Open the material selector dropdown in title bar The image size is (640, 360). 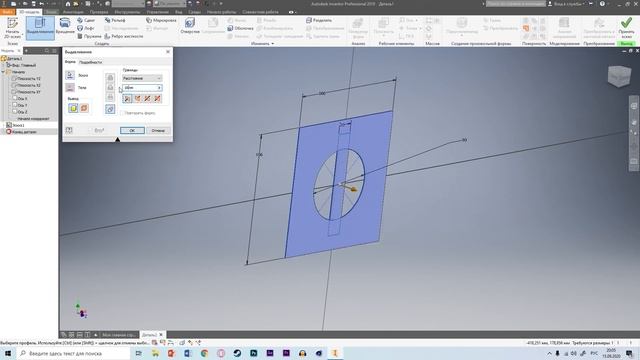coord(128,4)
